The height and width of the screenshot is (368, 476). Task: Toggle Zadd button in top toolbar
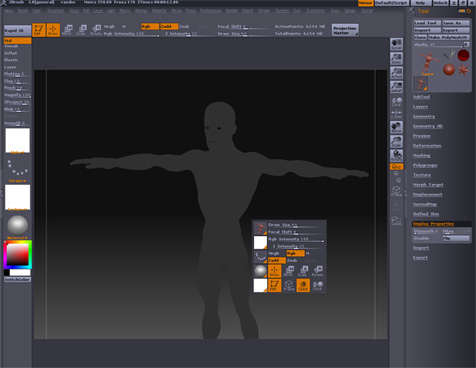[x=169, y=26]
